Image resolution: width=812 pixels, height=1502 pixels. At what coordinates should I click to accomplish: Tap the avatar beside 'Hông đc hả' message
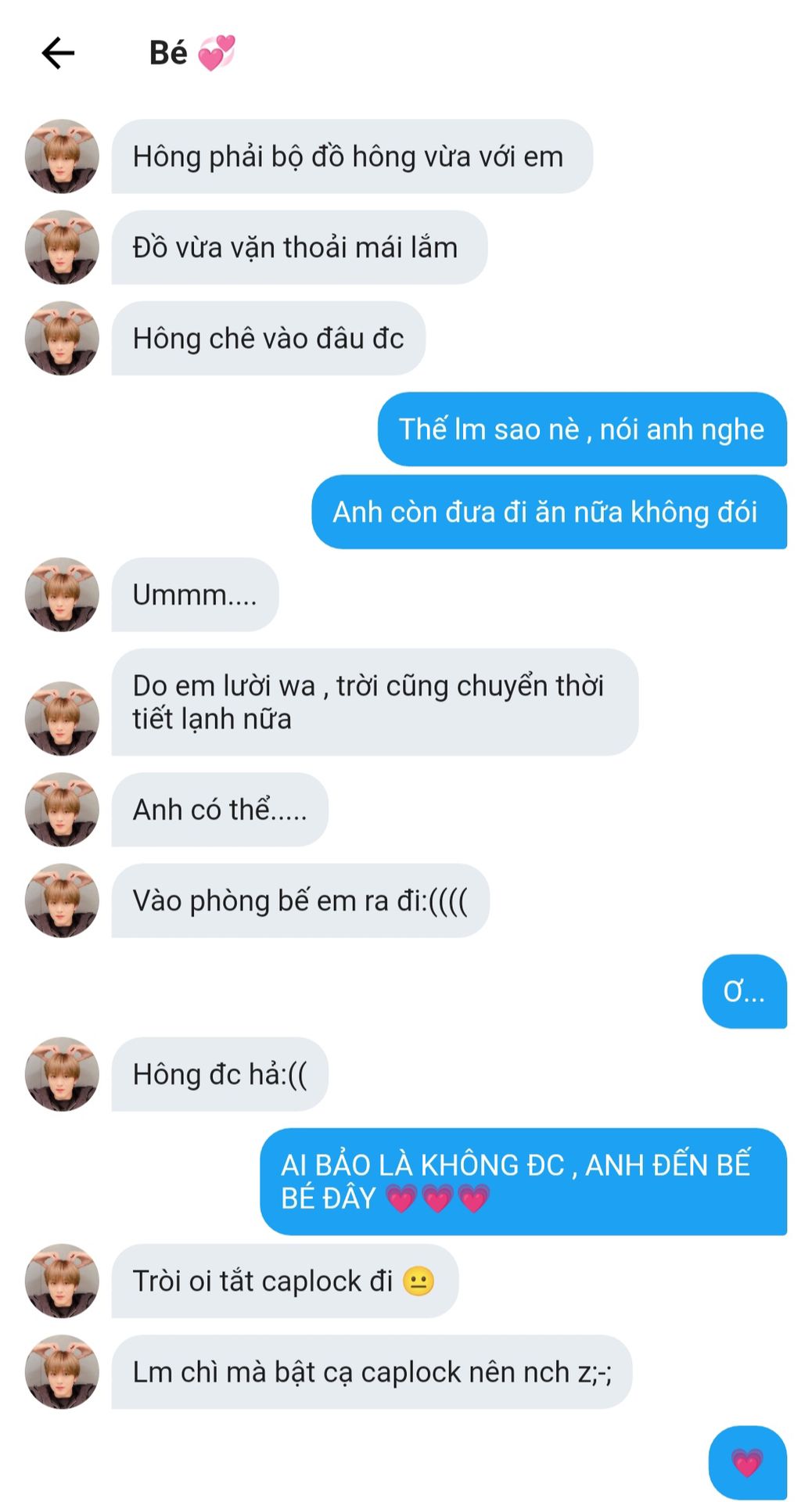click(x=63, y=1074)
